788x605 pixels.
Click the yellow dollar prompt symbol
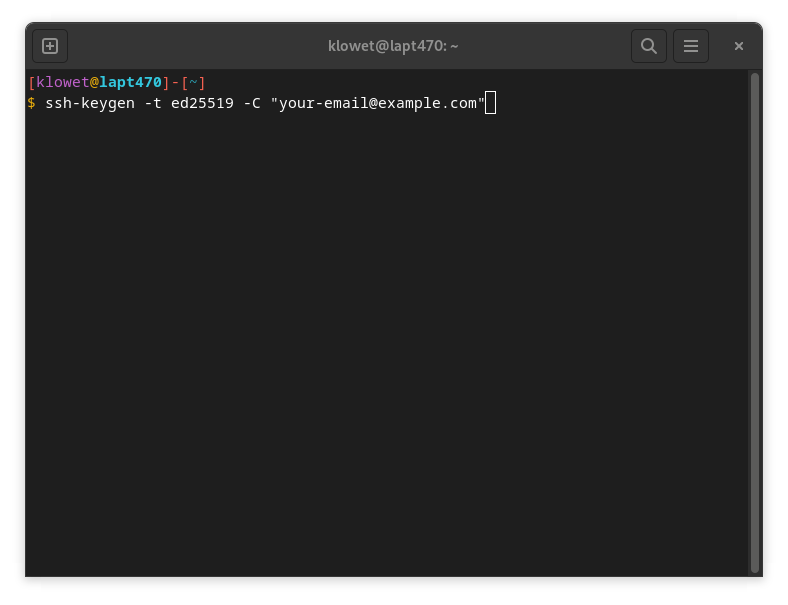coord(31,103)
